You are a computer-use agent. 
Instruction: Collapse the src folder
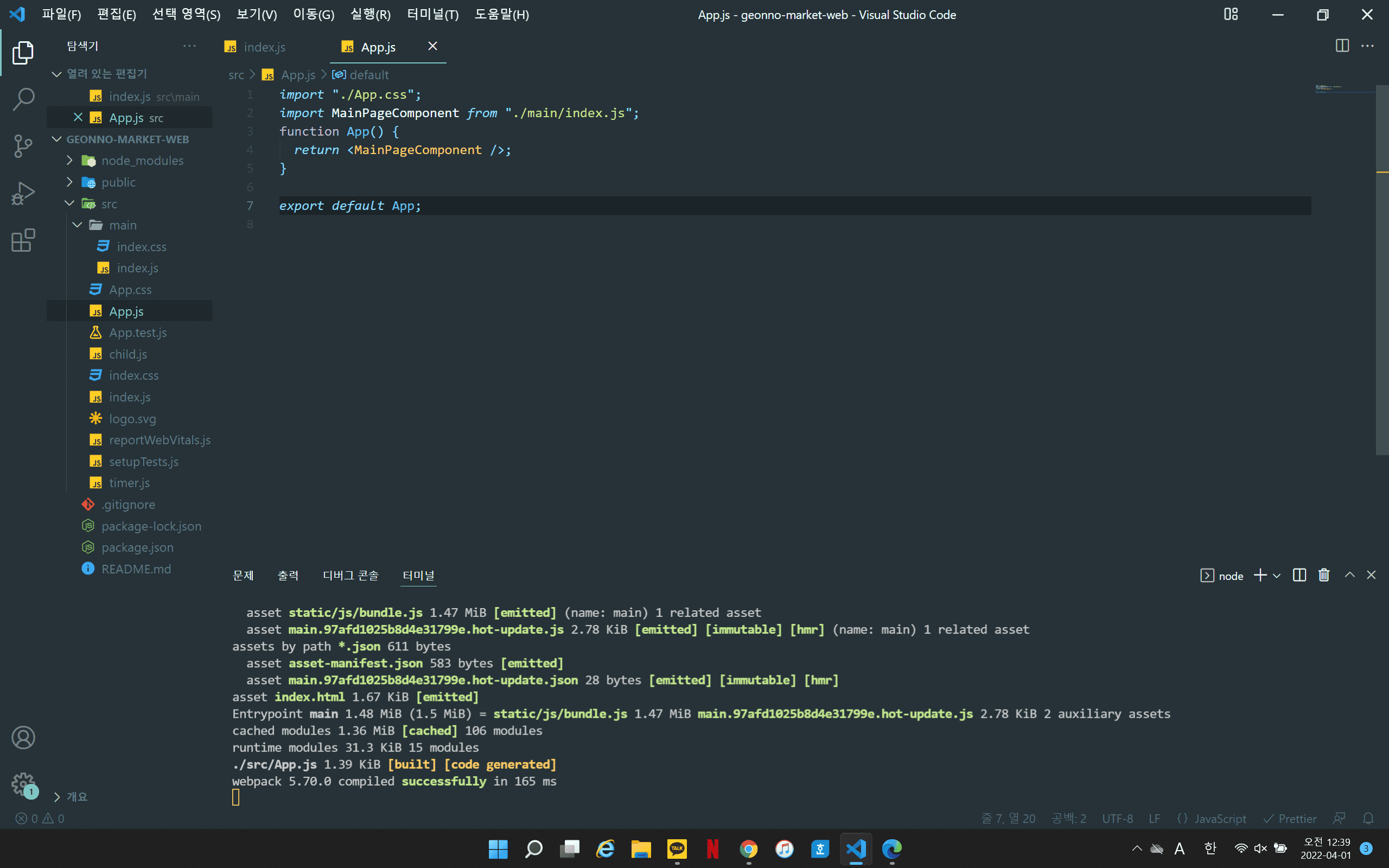(x=109, y=204)
